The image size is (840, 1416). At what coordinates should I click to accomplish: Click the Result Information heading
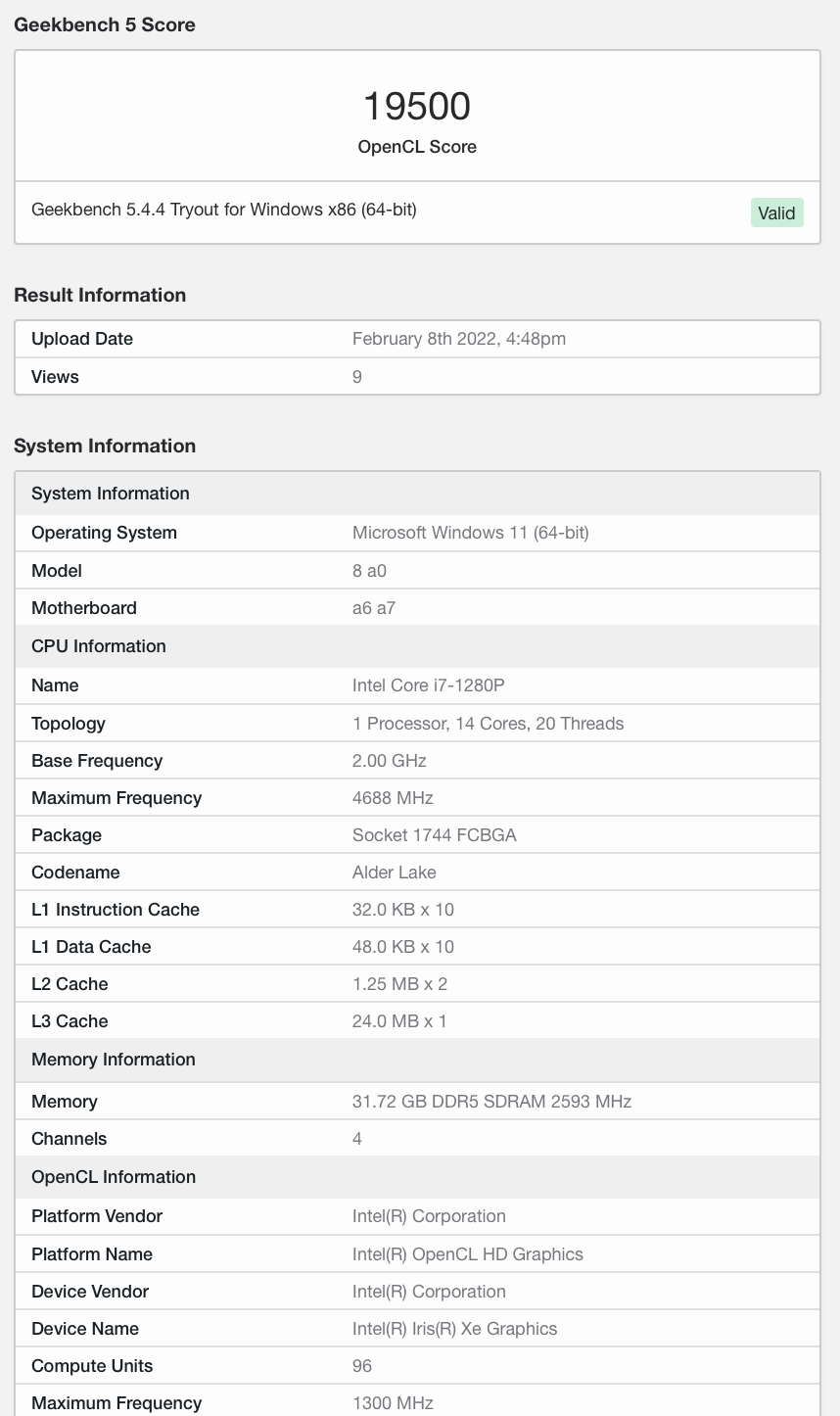100,295
